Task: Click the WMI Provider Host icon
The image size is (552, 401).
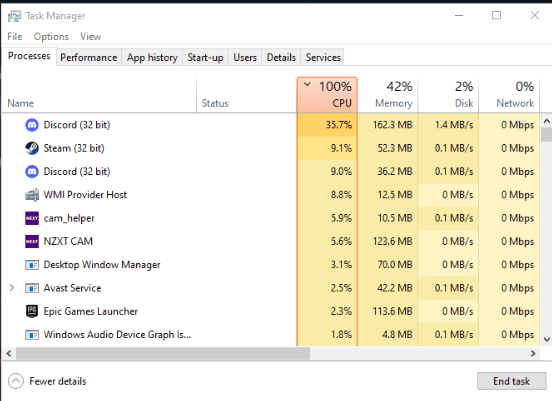Action: point(32,195)
